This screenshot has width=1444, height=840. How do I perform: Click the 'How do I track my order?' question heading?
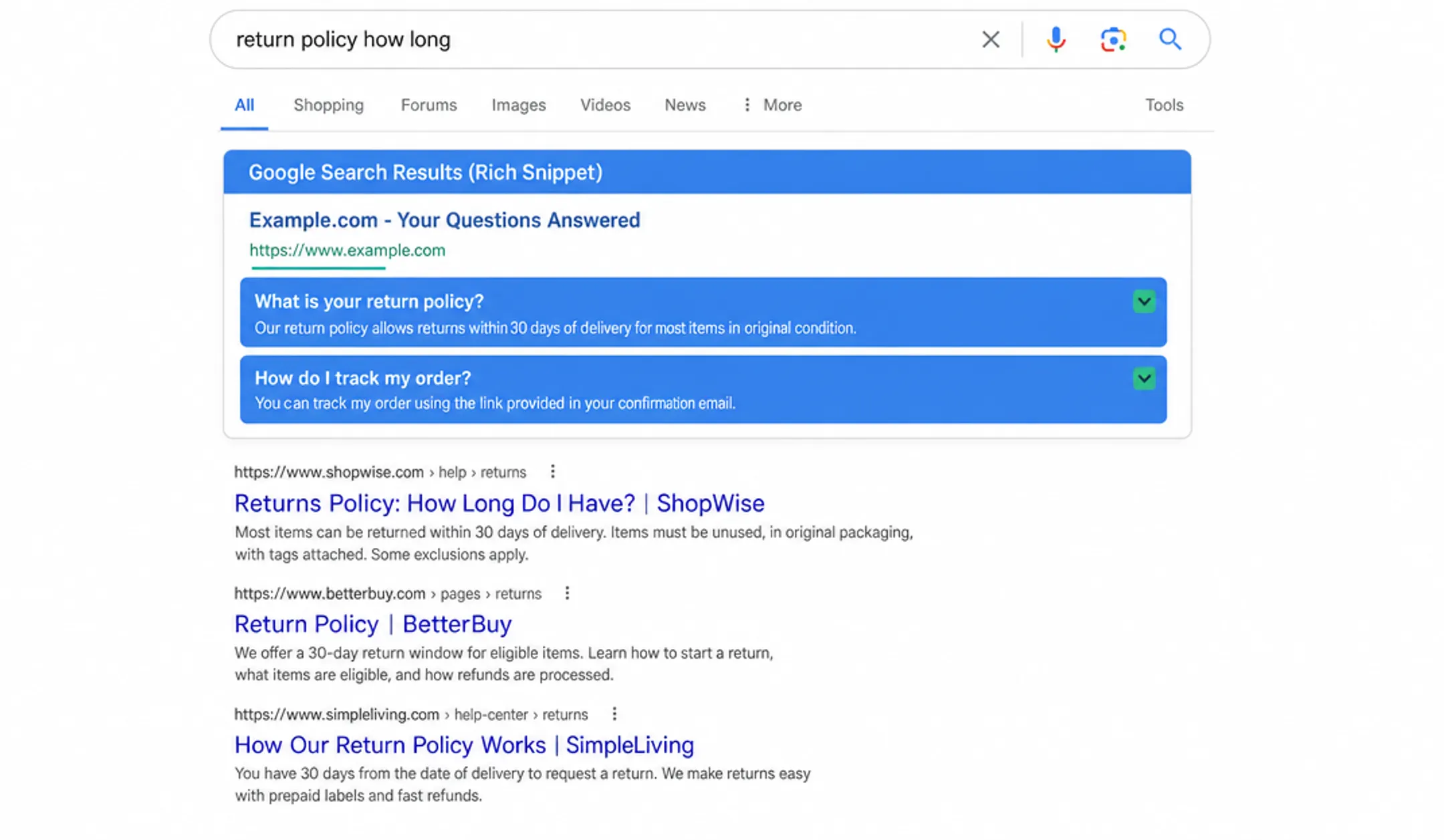[362, 378]
